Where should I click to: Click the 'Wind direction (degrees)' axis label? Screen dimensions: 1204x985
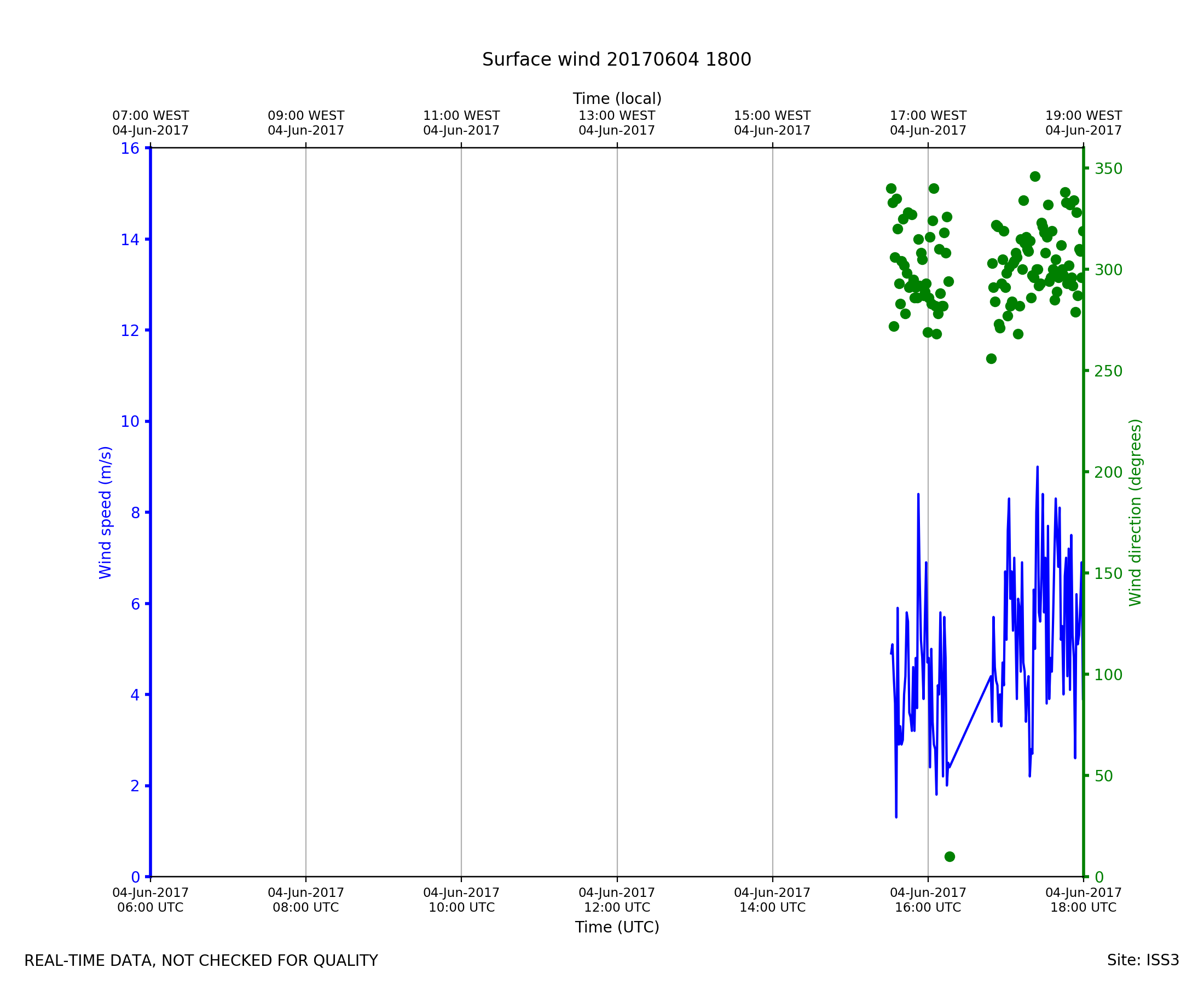tap(1135, 512)
